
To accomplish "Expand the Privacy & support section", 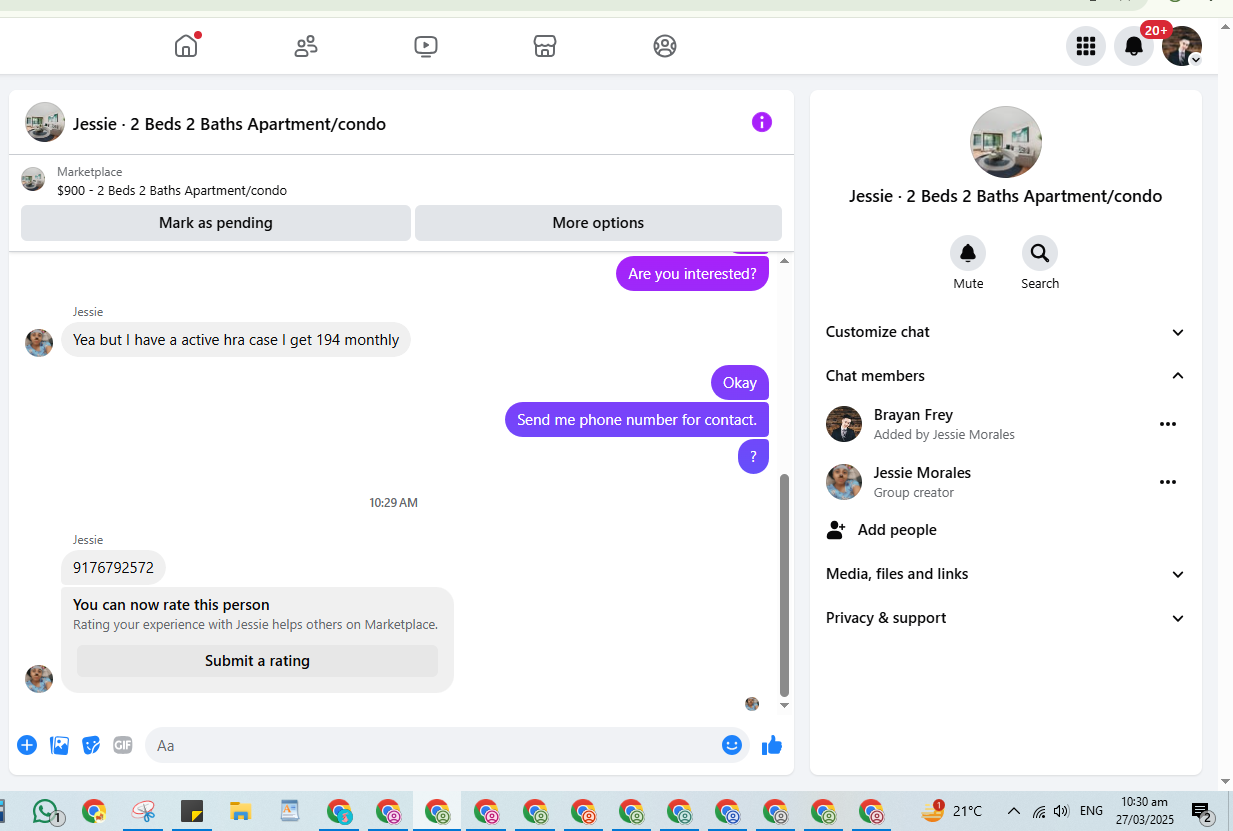I will (1005, 618).
